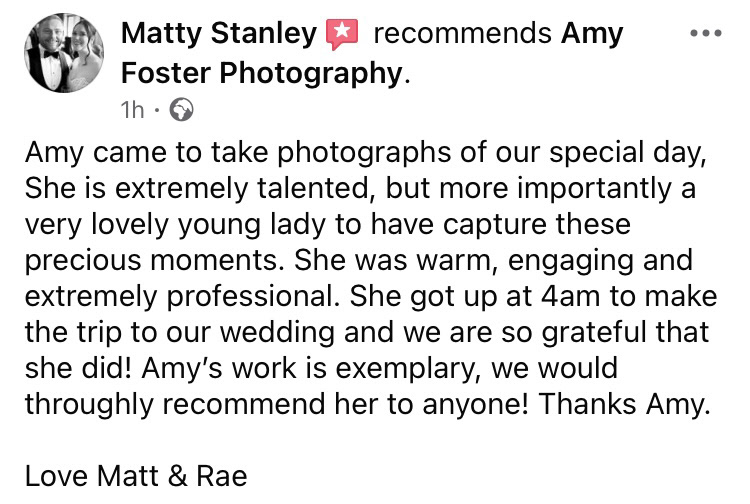
Task: Open the Matty Stanley profile name link
Action: click(218, 34)
